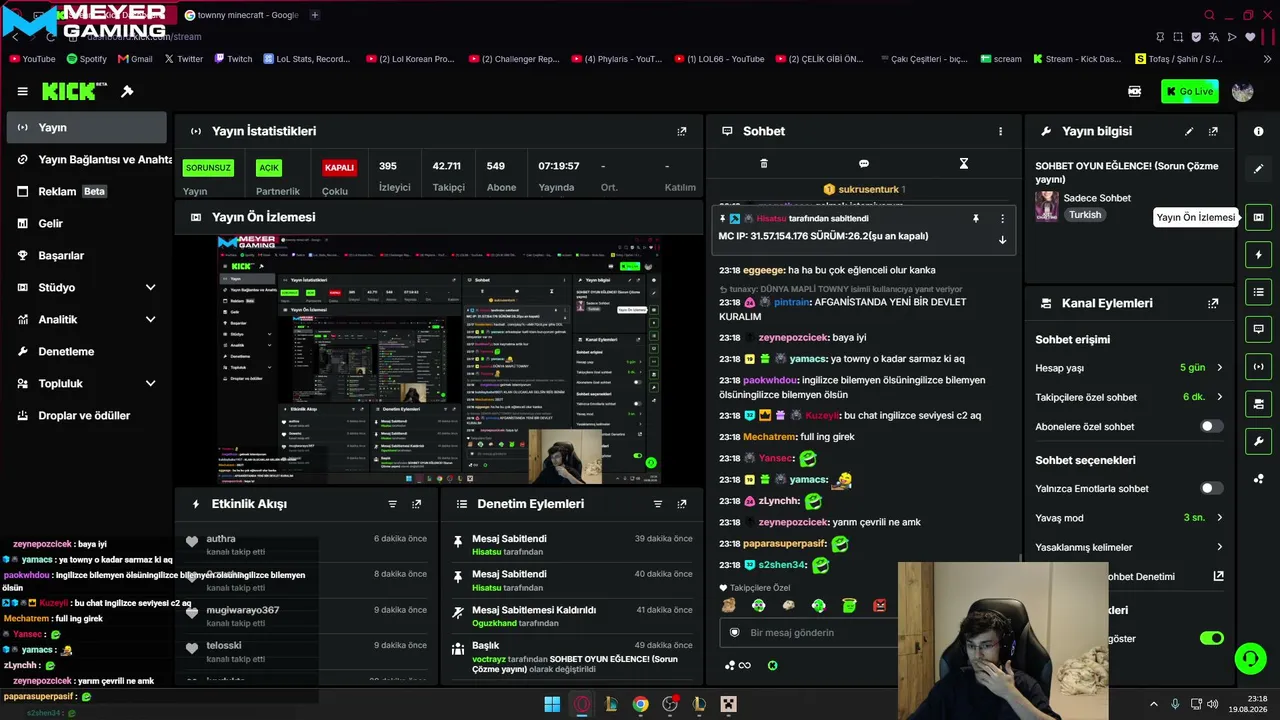Viewport: 1280px width, 720px height.
Task: Turn off the green 'göster' switch
Action: click(1211, 638)
